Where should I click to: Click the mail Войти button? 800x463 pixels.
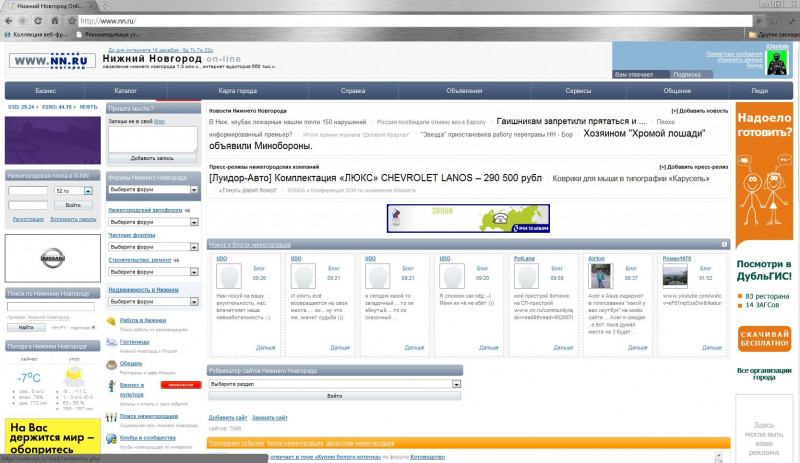[x=73, y=205]
